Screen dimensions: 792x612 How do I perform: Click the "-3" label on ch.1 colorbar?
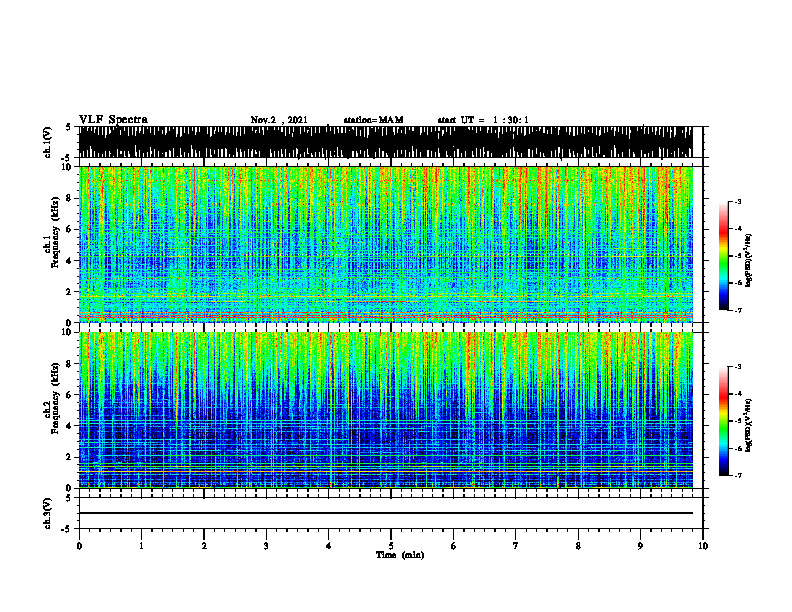pyautogui.click(x=738, y=201)
